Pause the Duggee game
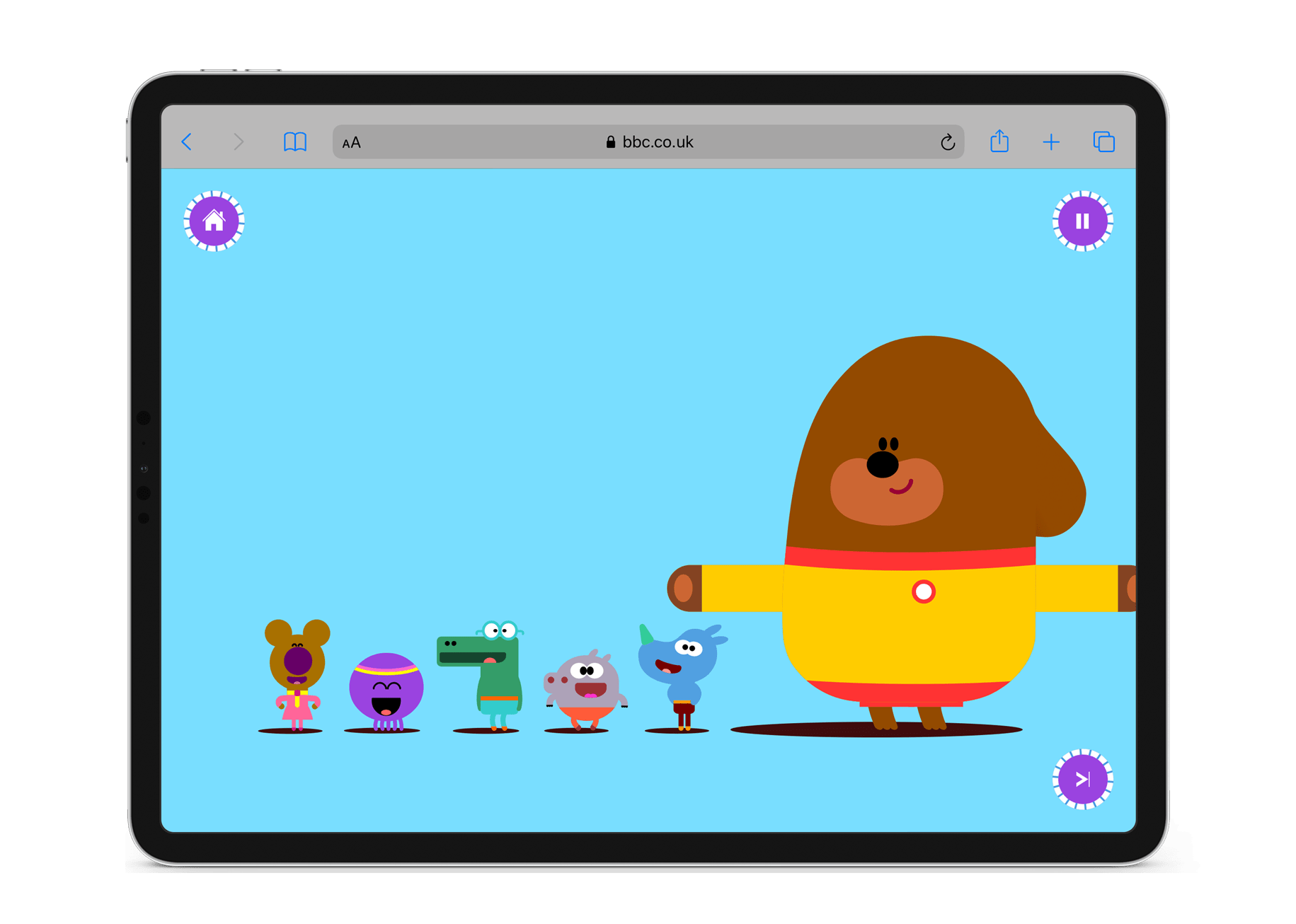The height and width of the screenshot is (924, 1296). click(1082, 221)
